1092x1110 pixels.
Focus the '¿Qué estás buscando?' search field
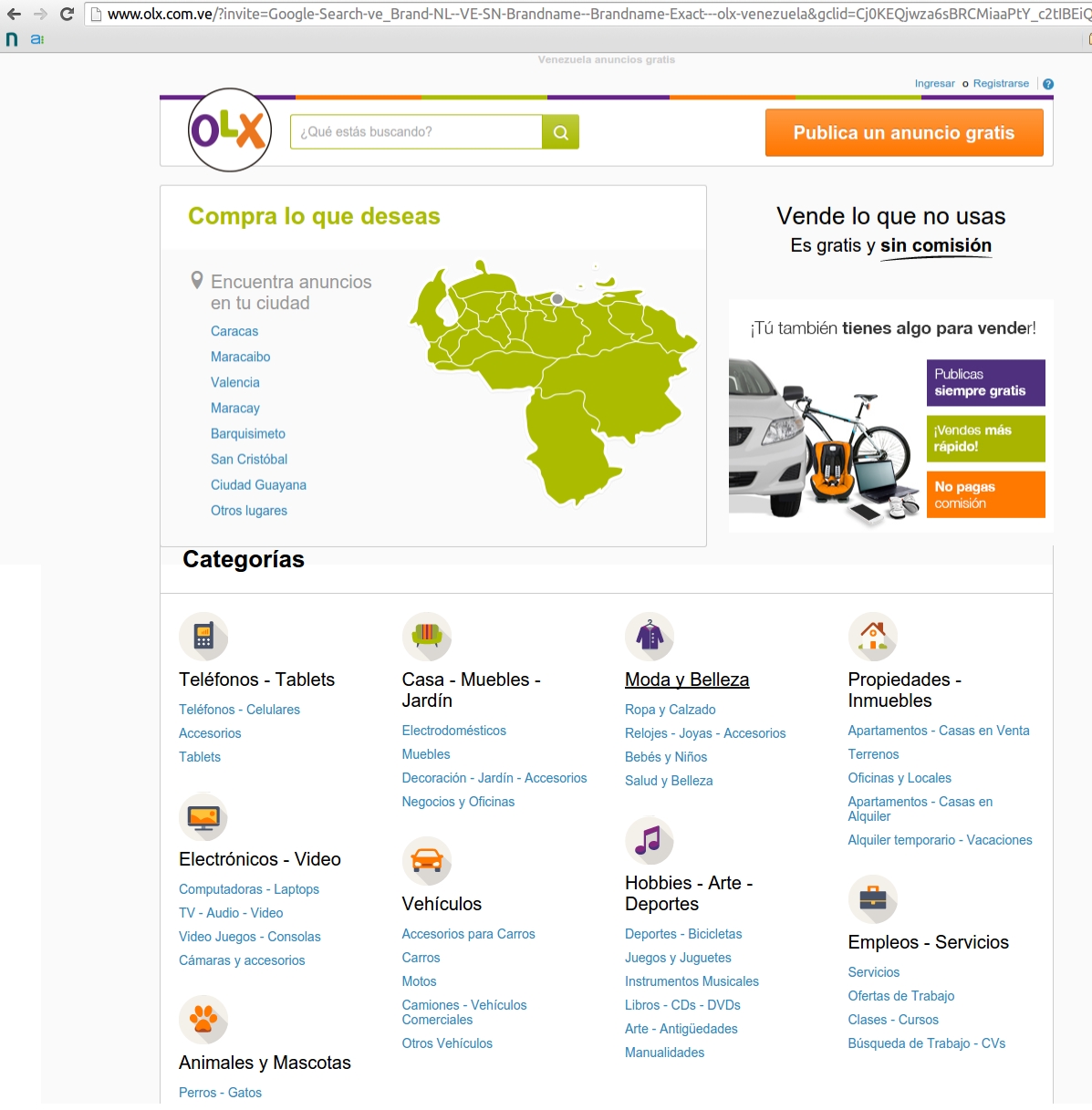click(x=416, y=132)
